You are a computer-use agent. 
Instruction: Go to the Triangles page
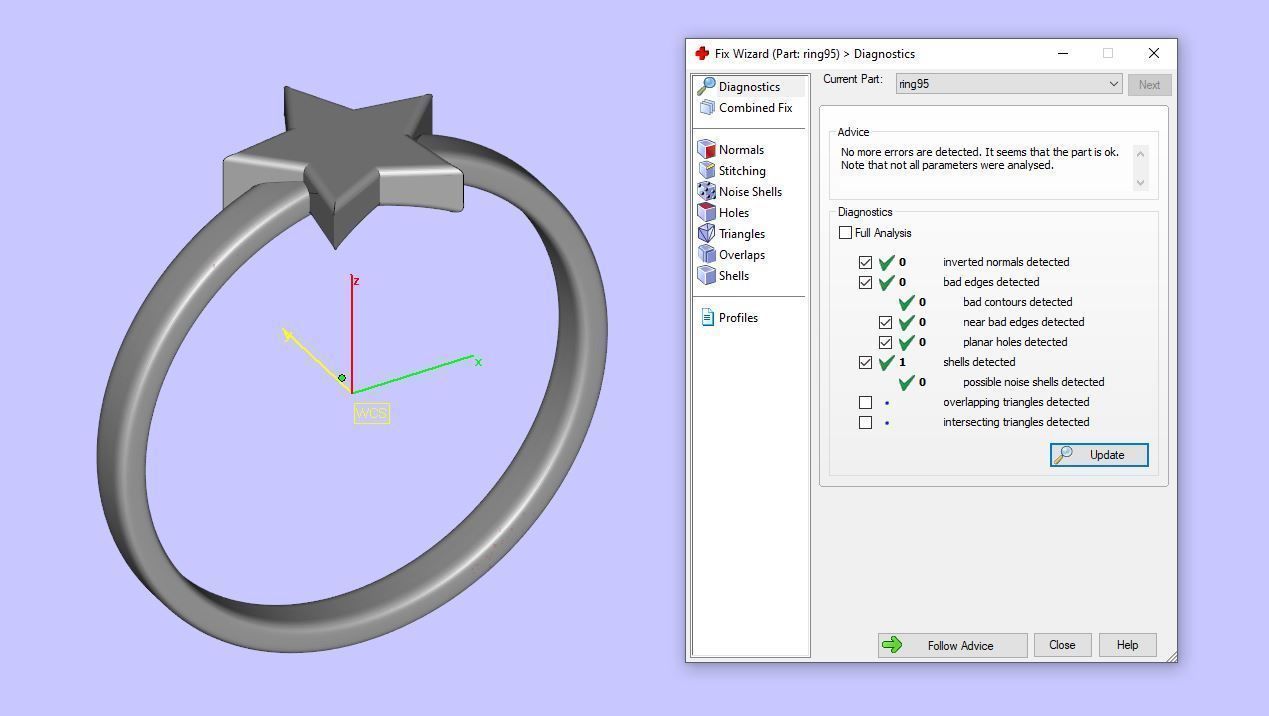[742, 234]
